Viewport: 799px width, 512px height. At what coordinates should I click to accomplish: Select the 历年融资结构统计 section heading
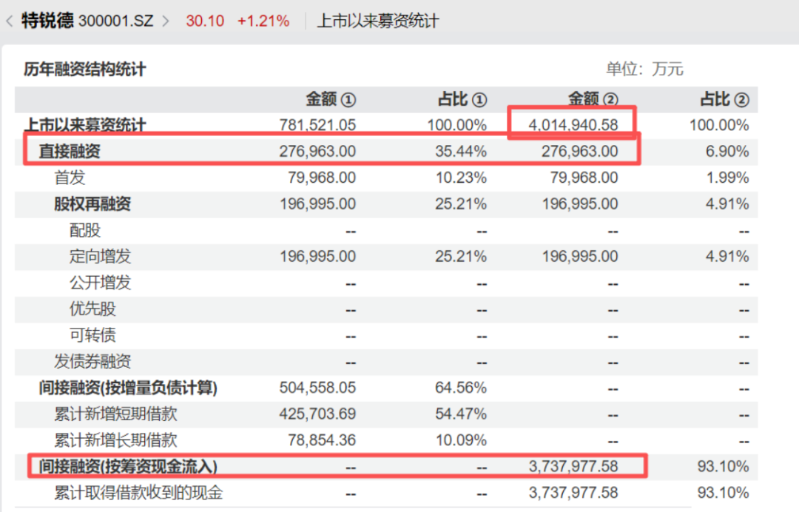[x=85, y=70]
